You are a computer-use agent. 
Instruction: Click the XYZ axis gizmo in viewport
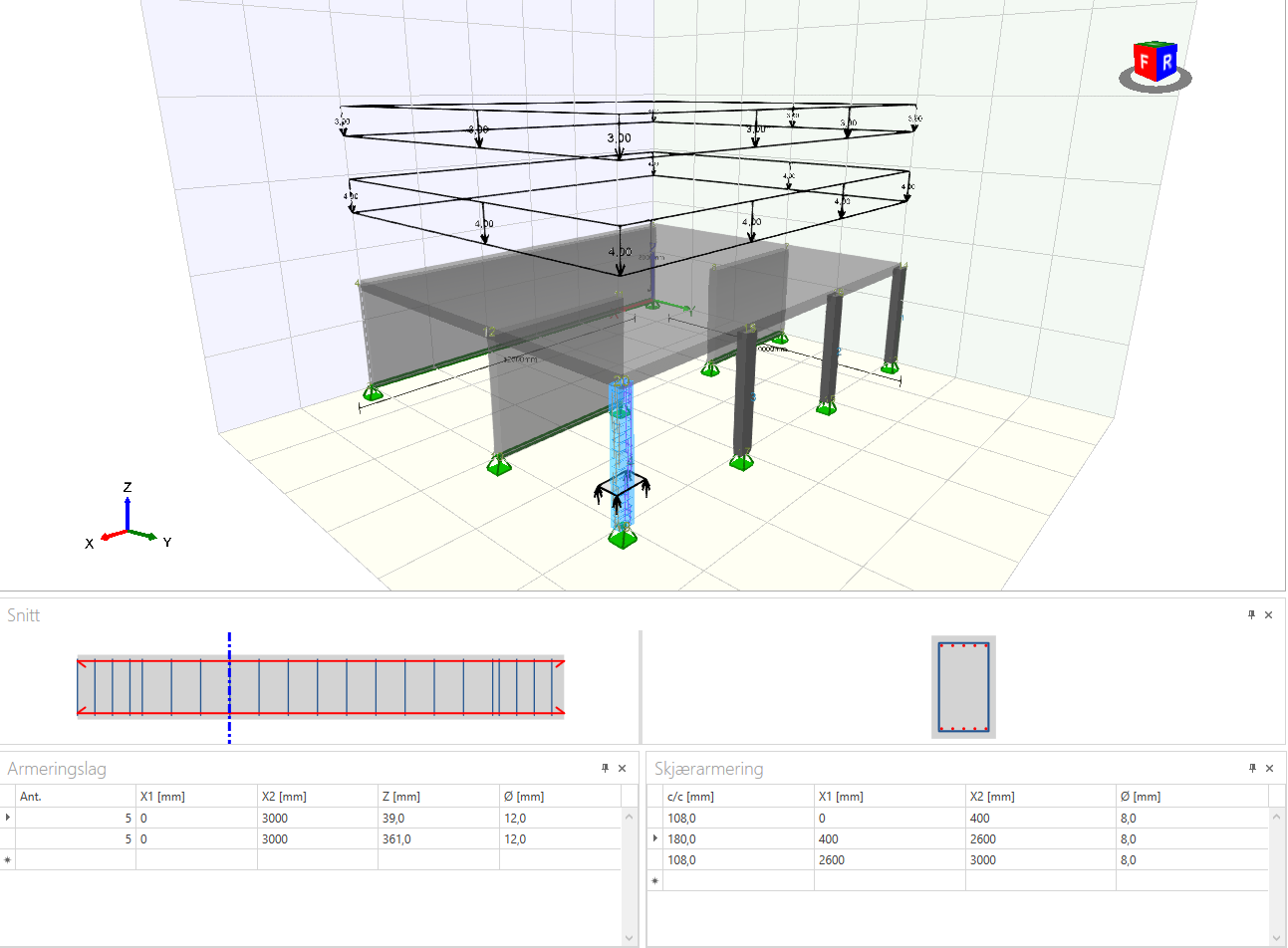(128, 517)
